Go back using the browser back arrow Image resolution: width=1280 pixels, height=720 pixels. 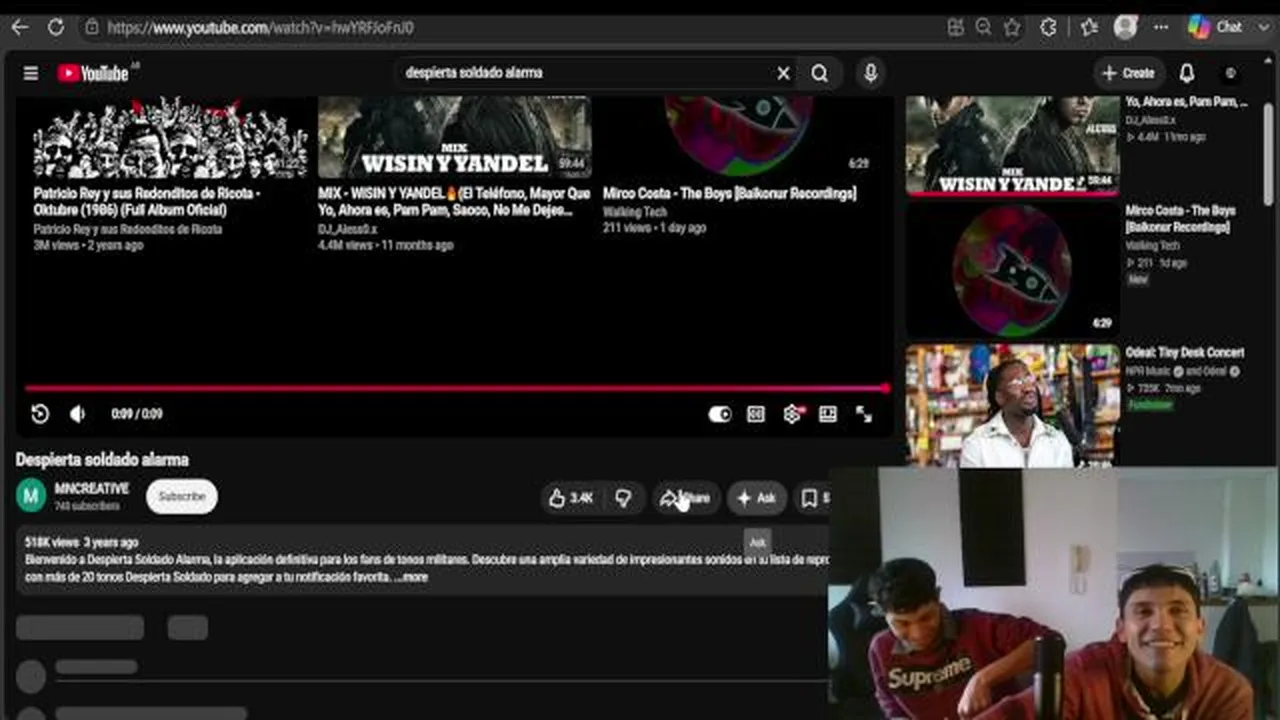point(19,27)
